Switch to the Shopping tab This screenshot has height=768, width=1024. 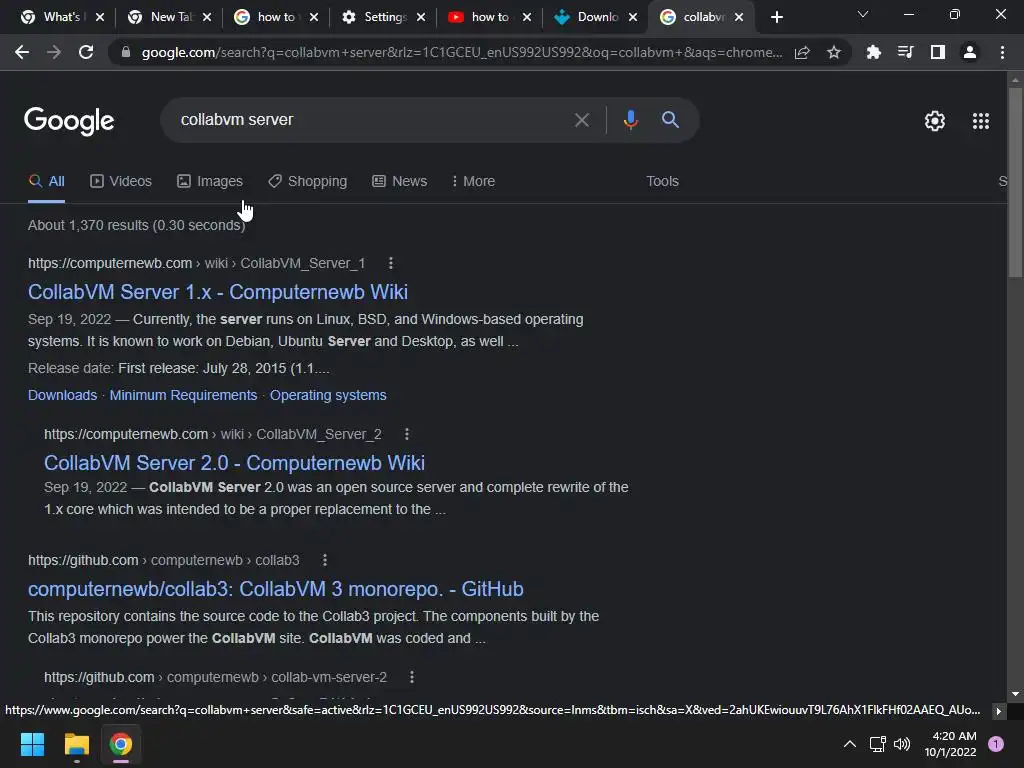click(x=308, y=182)
